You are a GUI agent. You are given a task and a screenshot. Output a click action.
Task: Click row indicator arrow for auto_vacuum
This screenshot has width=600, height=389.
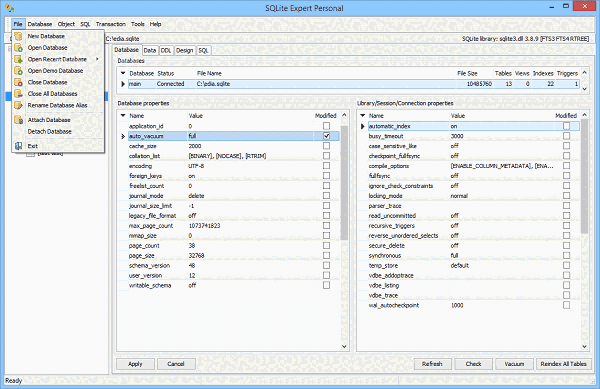click(x=123, y=136)
